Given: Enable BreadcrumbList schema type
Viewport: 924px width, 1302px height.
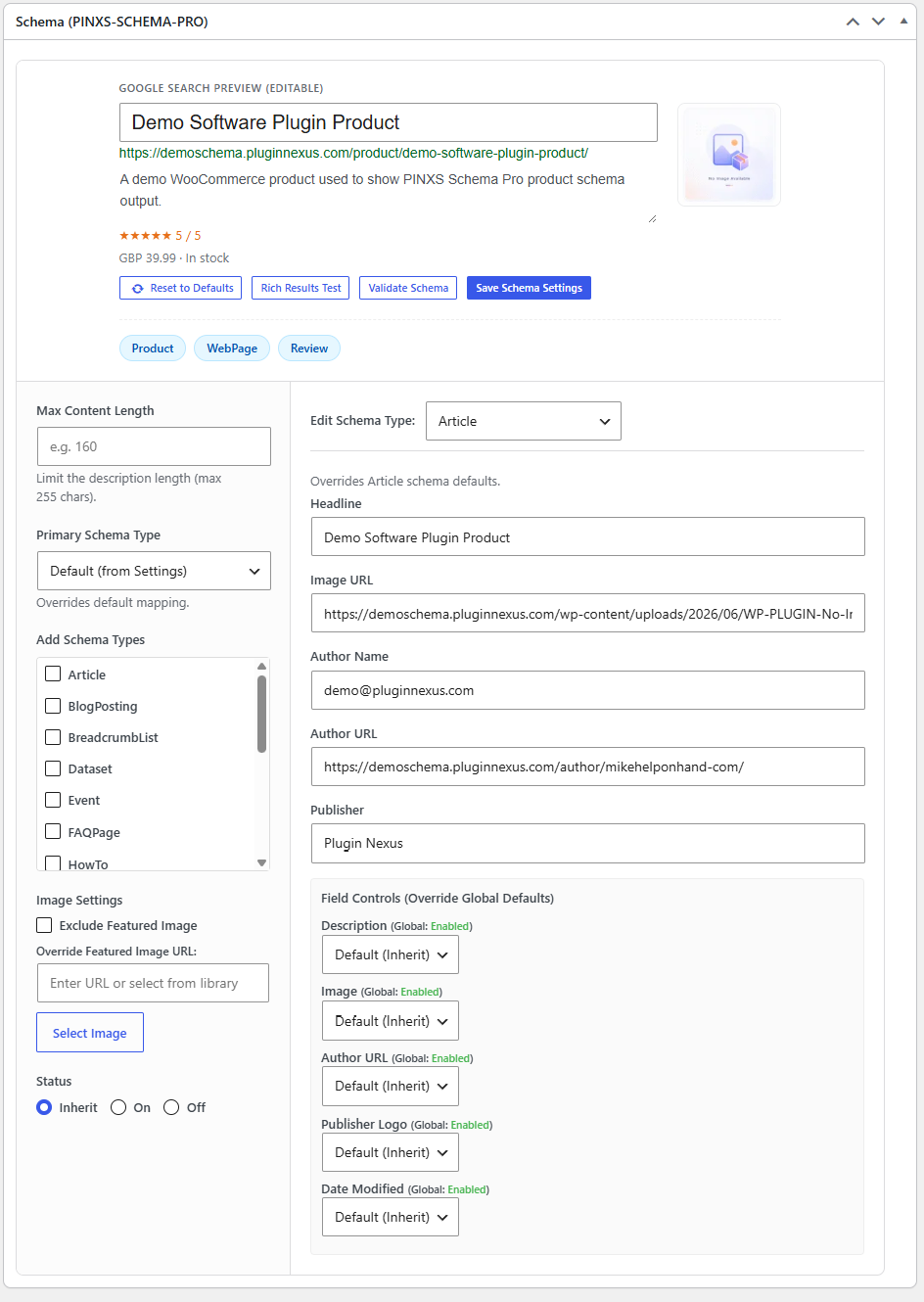Looking at the screenshot, I should pyautogui.click(x=54, y=737).
